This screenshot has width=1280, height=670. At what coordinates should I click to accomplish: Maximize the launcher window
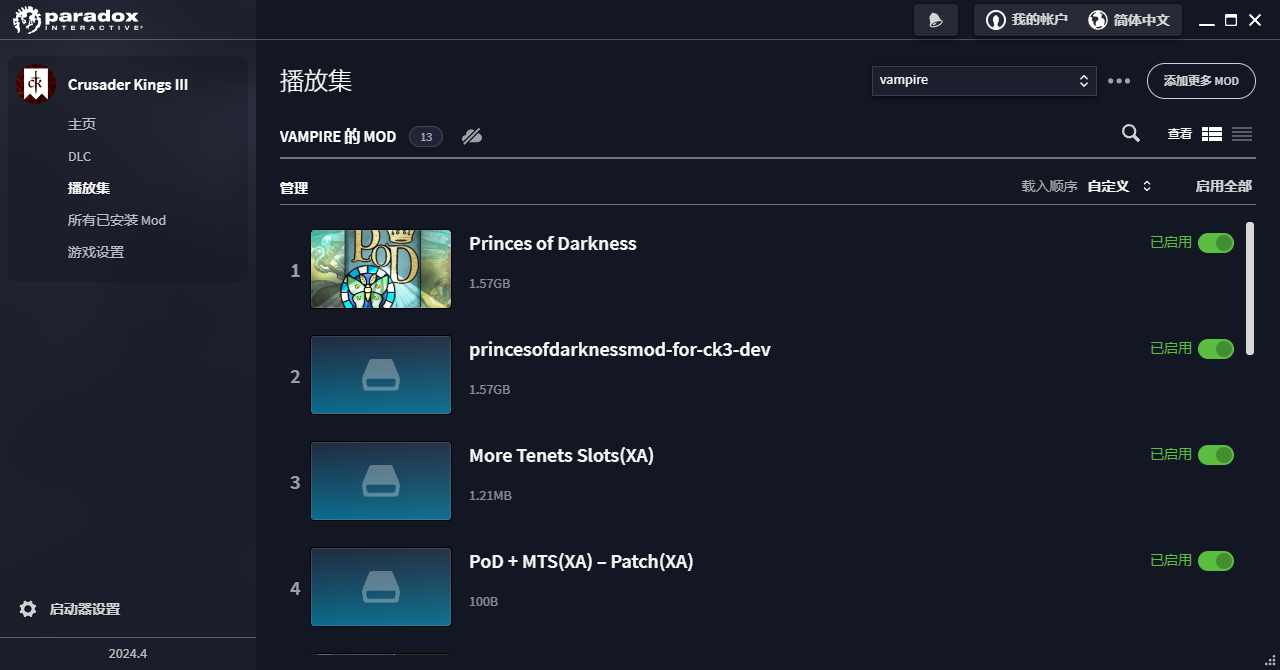click(x=1231, y=20)
